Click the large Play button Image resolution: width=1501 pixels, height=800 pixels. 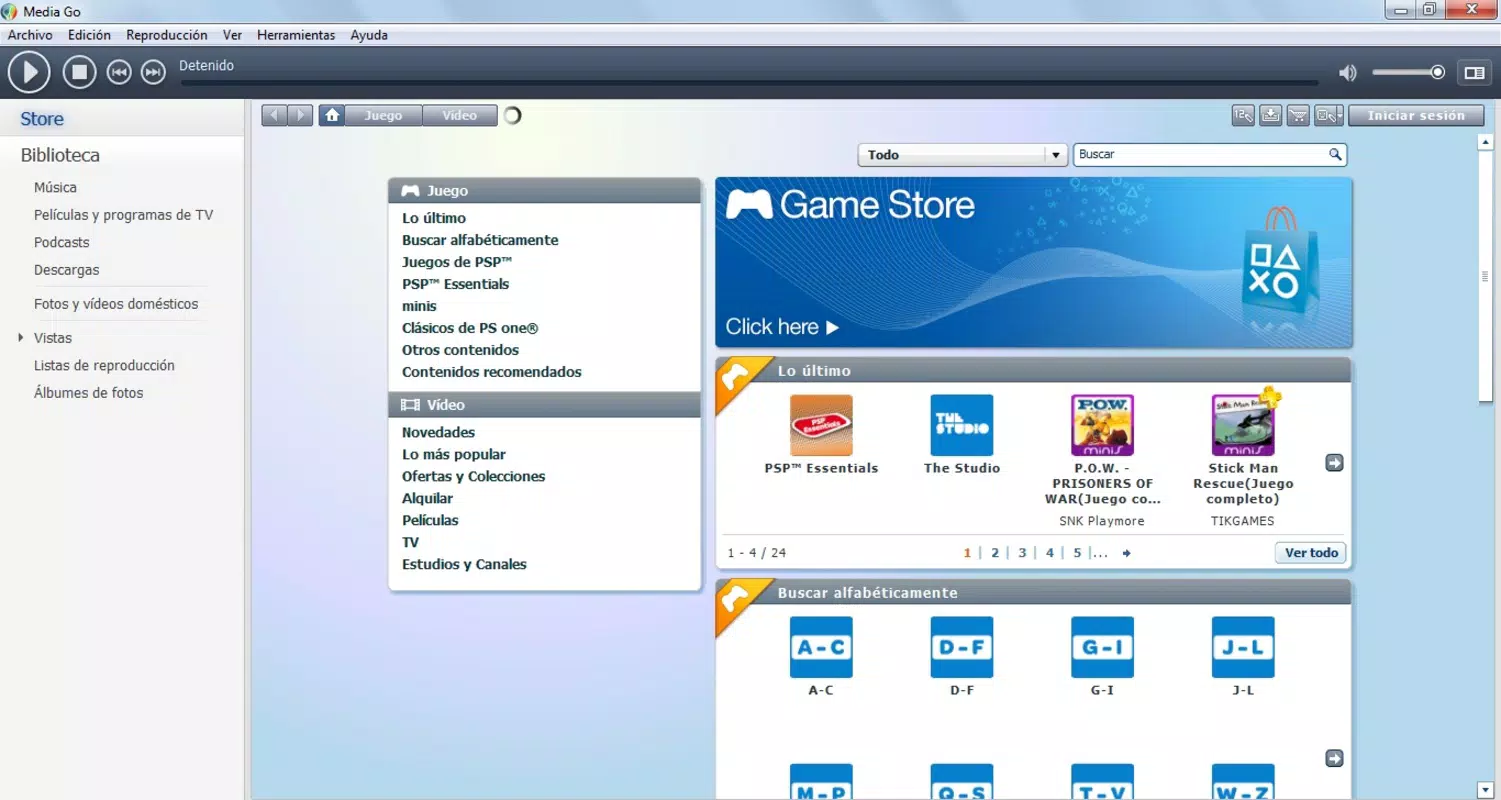[x=29, y=72]
